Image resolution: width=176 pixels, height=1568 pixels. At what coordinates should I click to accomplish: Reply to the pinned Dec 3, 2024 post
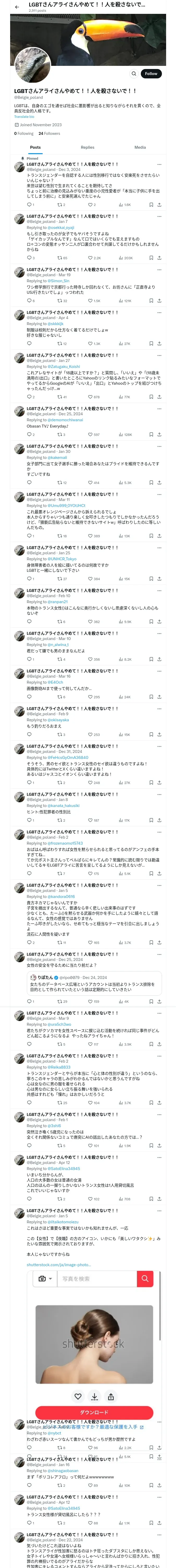click(29, 205)
